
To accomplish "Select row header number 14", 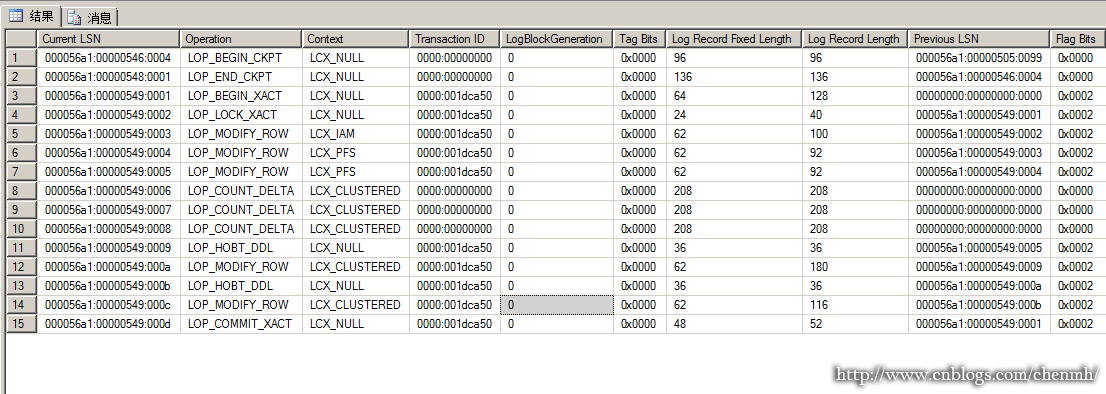I will [x=21, y=305].
